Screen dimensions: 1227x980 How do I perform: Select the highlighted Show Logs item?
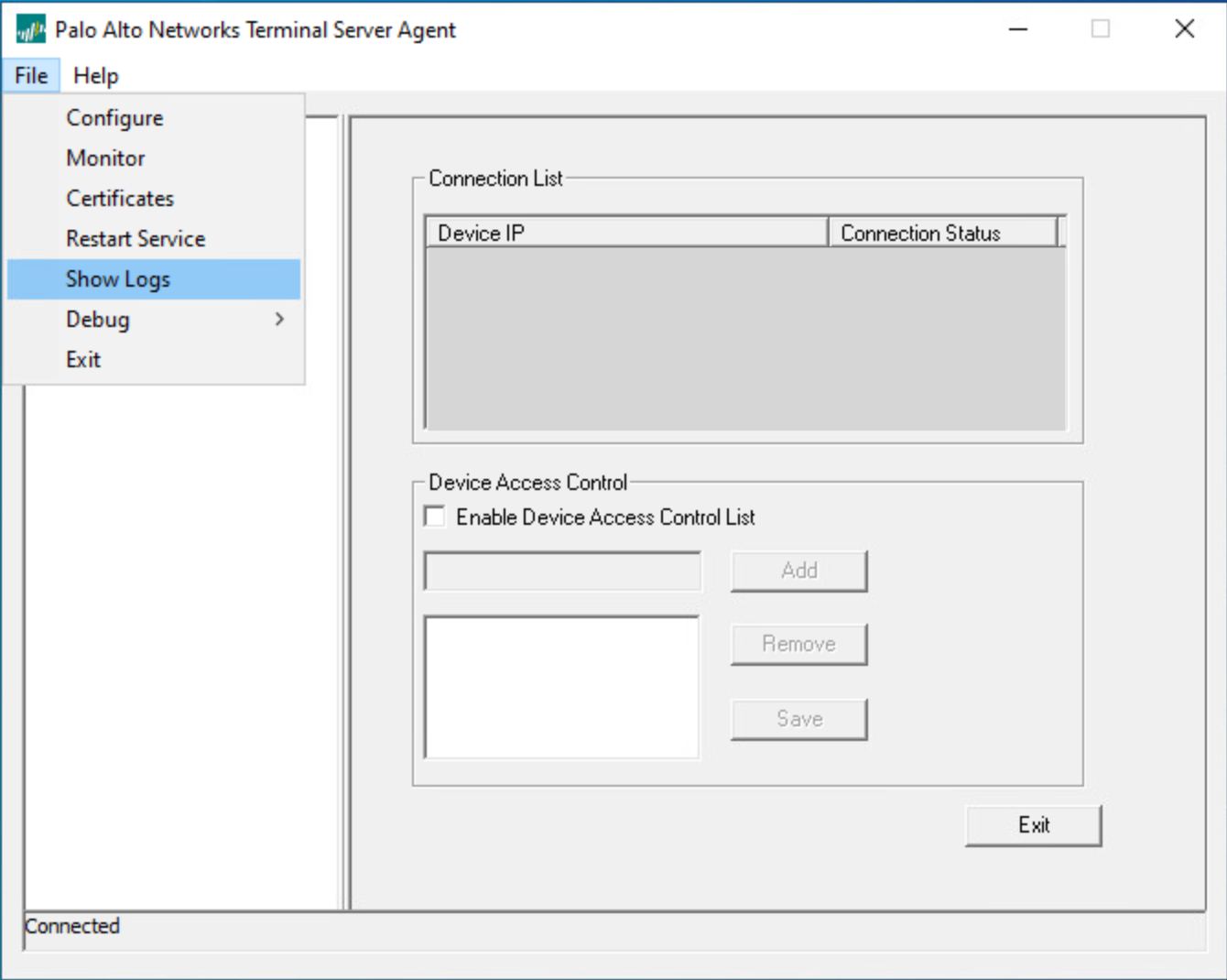click(x=118, y=279)
